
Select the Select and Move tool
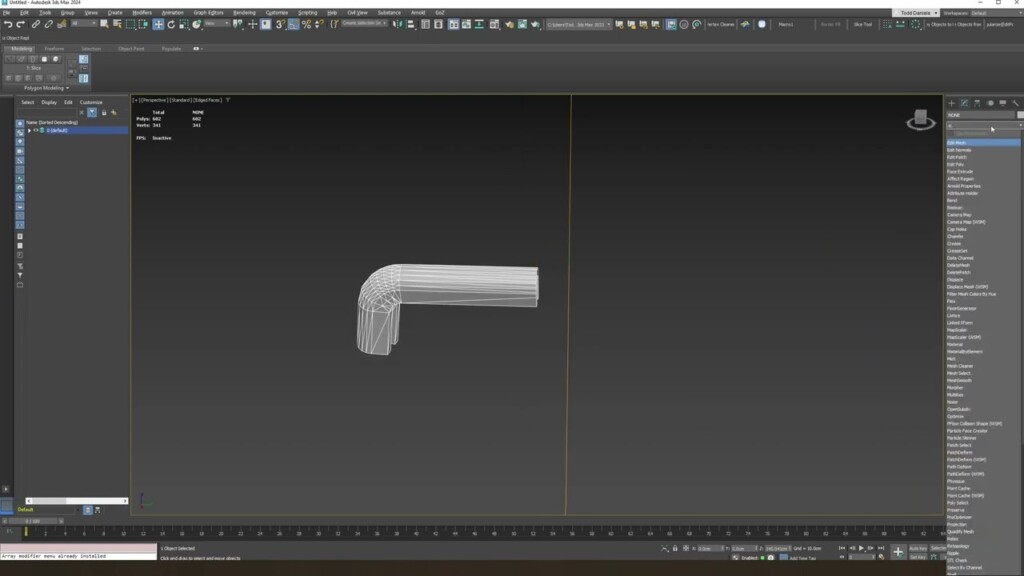pos(157,25)
